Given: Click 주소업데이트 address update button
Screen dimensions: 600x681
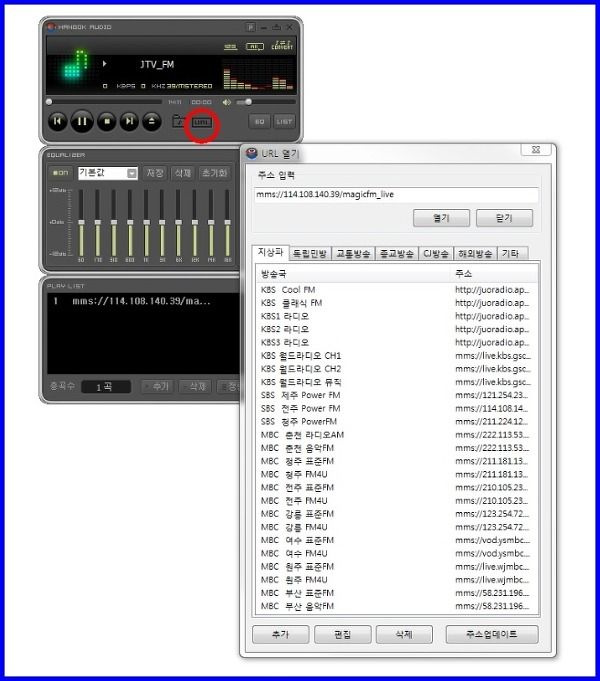Looking at the screenshot, I should pyautogui.click(x=492, y=634).
